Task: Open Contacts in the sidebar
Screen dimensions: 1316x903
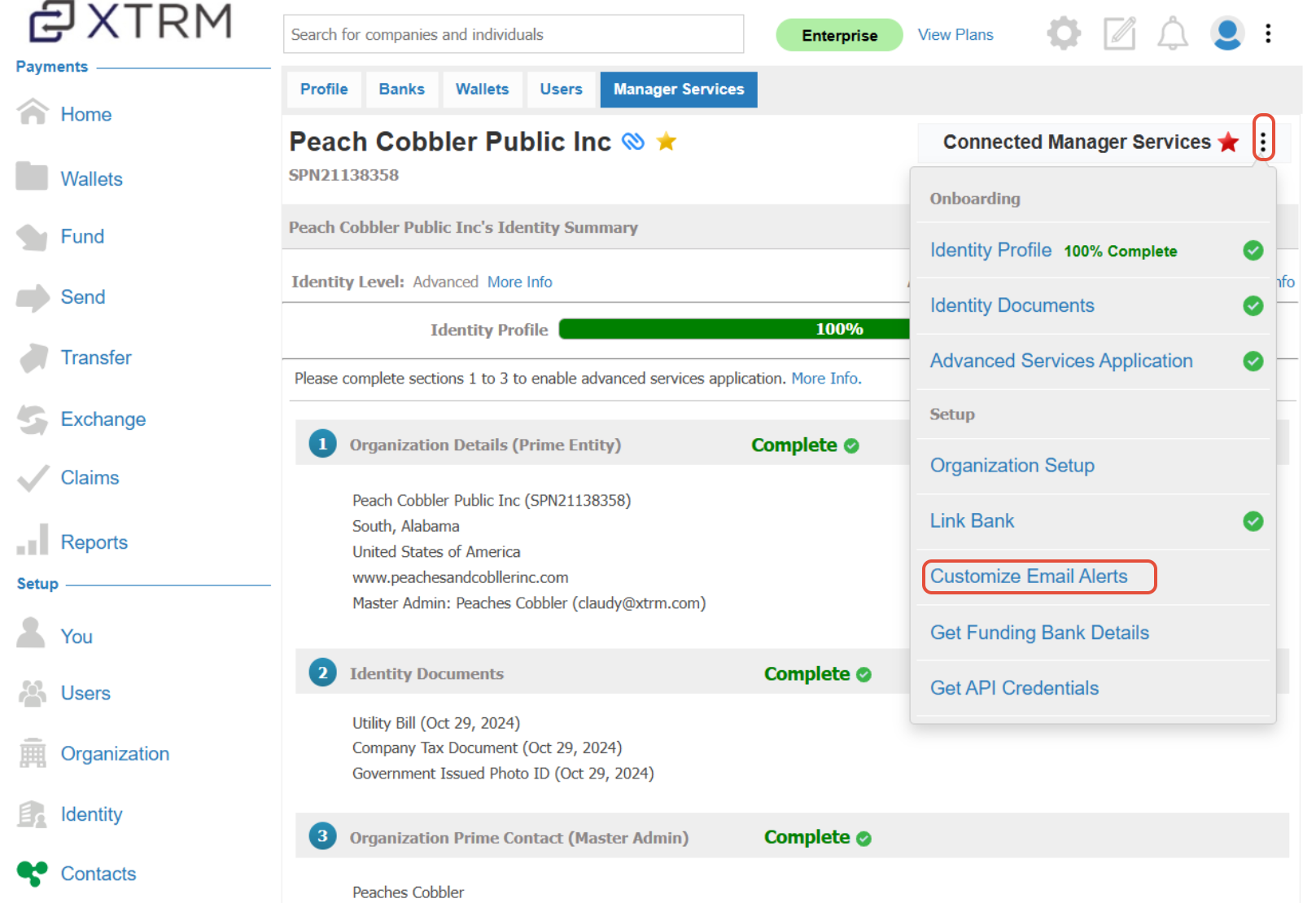Action: tap(98, 874)
